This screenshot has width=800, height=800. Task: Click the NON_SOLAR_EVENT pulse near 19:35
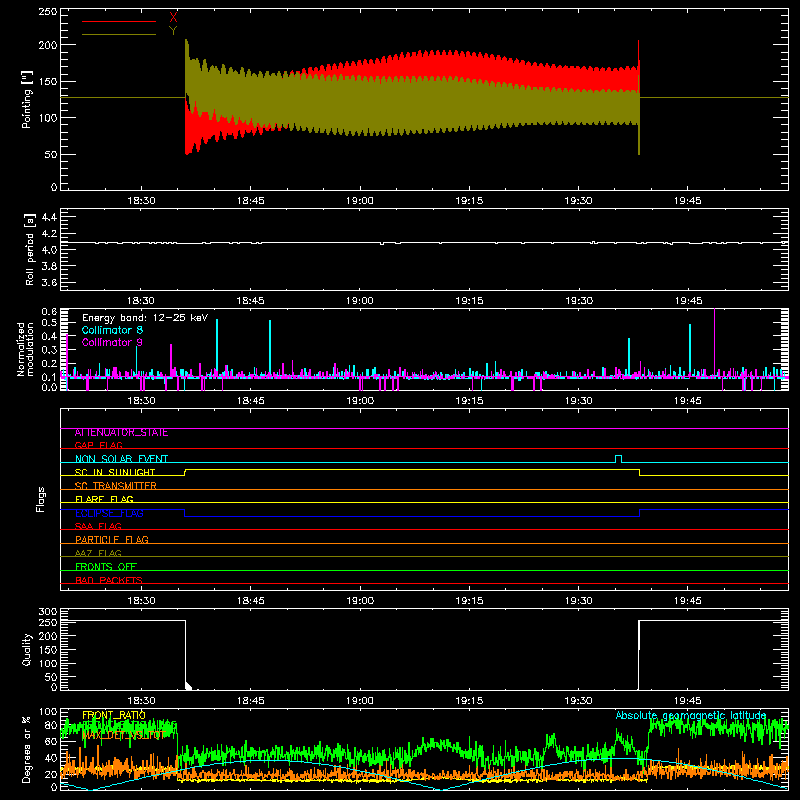(x=618, y=458)
